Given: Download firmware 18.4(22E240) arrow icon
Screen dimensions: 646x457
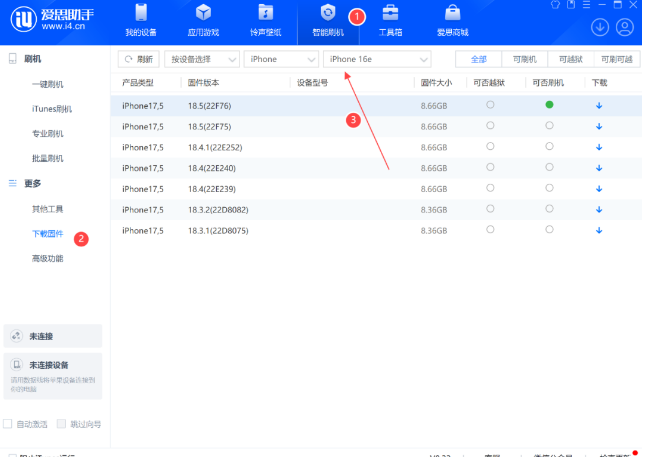Looking at the screenshot, I should [599, 168].
